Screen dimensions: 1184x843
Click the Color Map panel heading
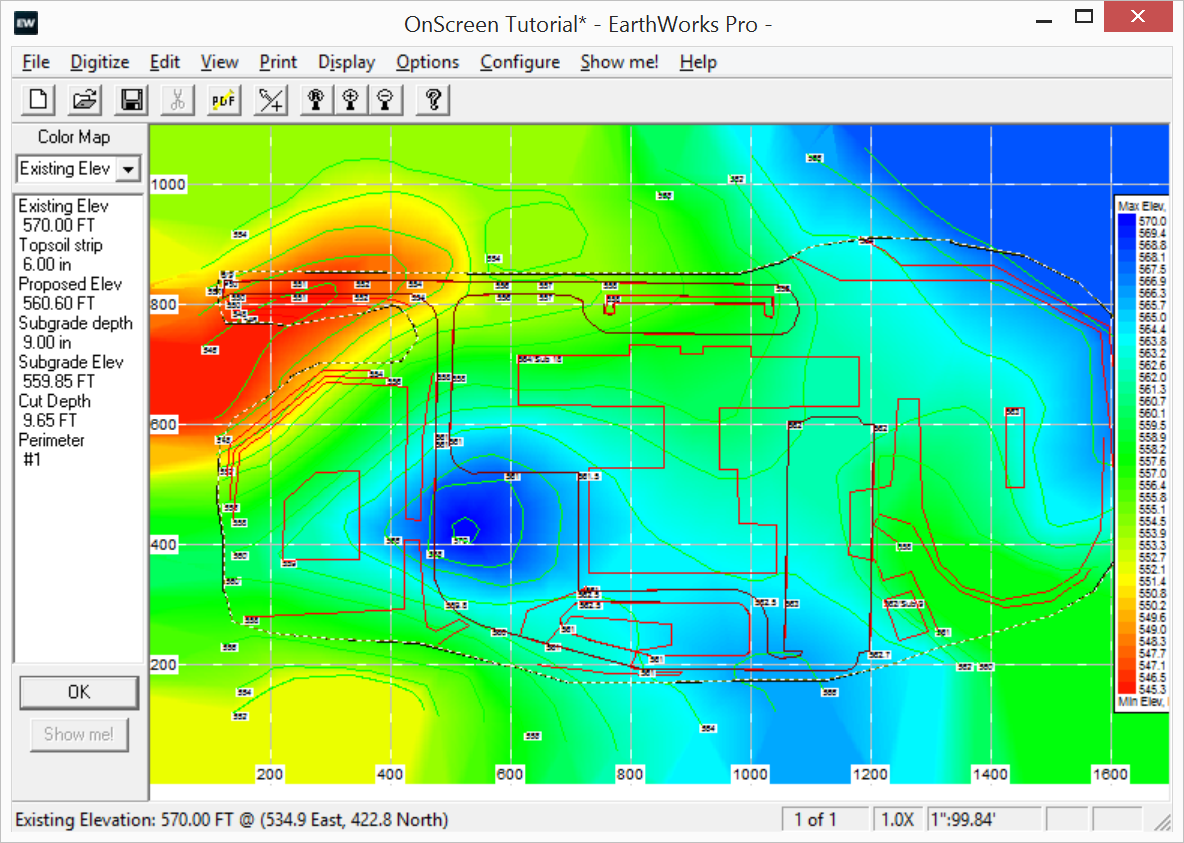74,137
